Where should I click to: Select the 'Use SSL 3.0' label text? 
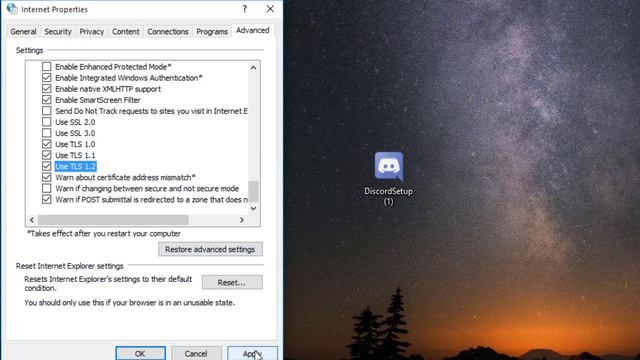pyautogui.click(x=75, y=133)
